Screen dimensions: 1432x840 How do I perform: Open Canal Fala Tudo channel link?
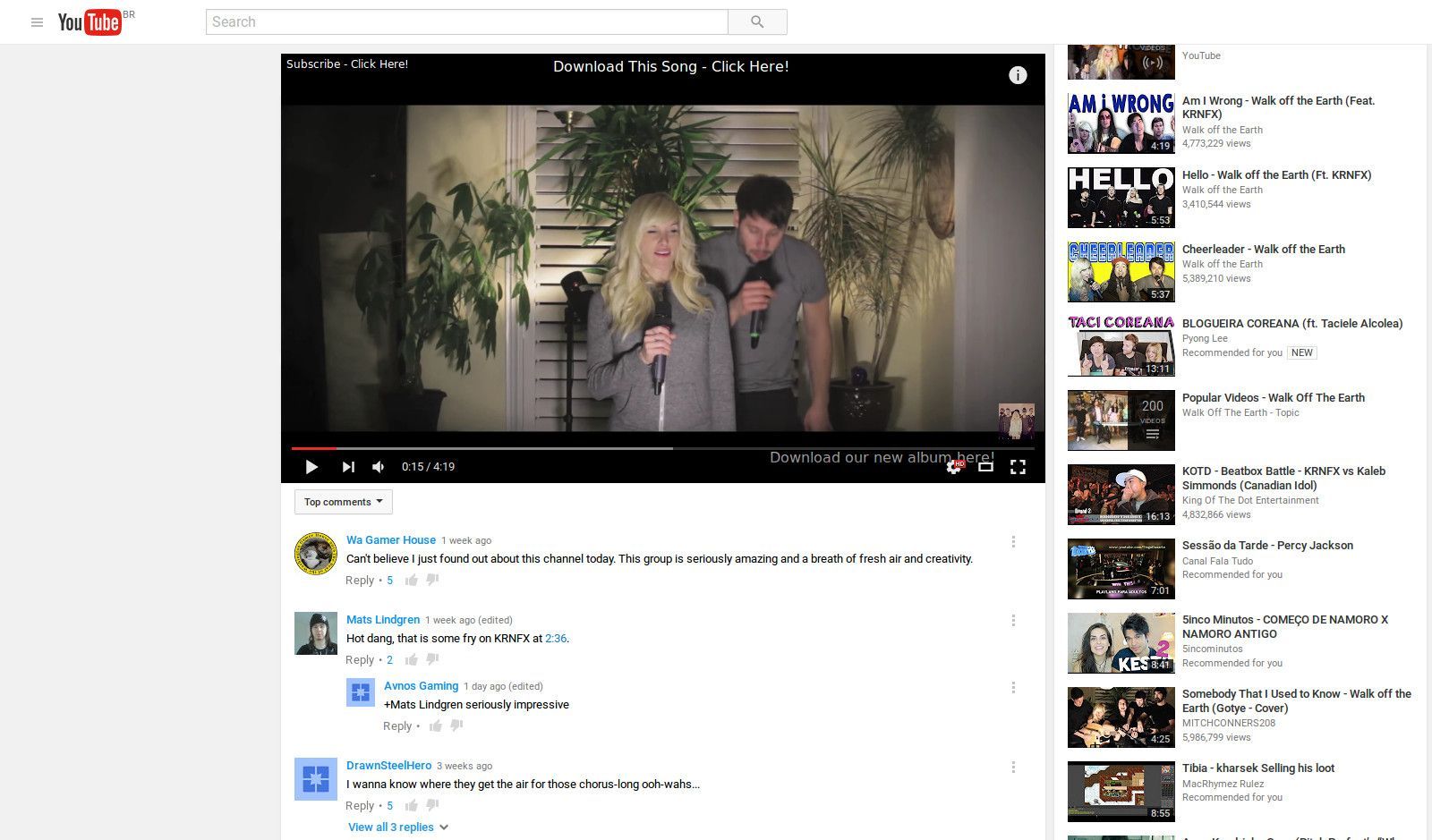pyautogui.click(x=1217, y=561)
